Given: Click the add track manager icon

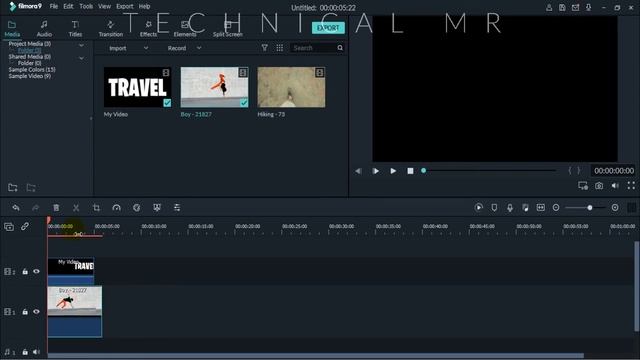Looking at the screenshot, I should (9, 227).
